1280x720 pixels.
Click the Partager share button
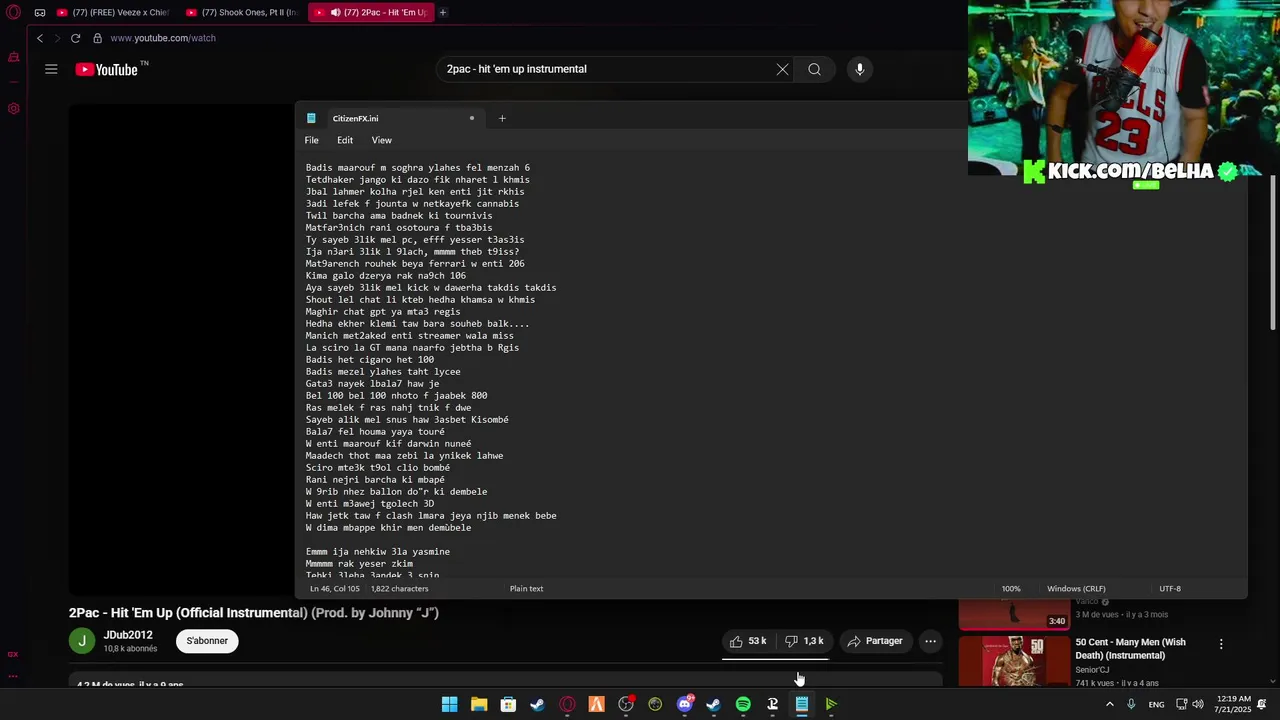874,641
